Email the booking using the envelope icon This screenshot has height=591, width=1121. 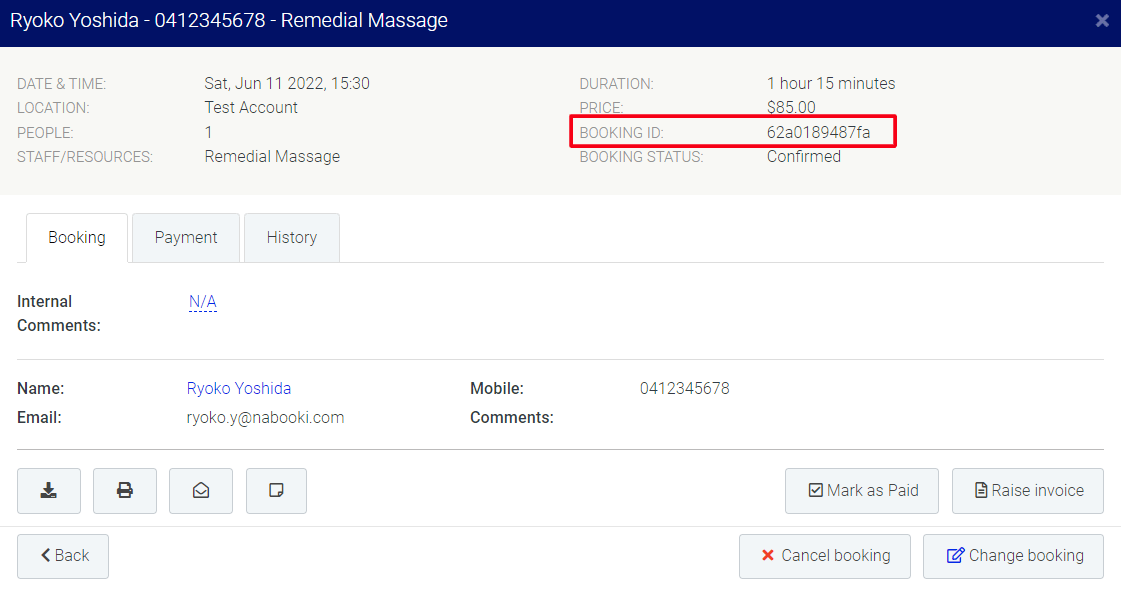click(200, 490)
